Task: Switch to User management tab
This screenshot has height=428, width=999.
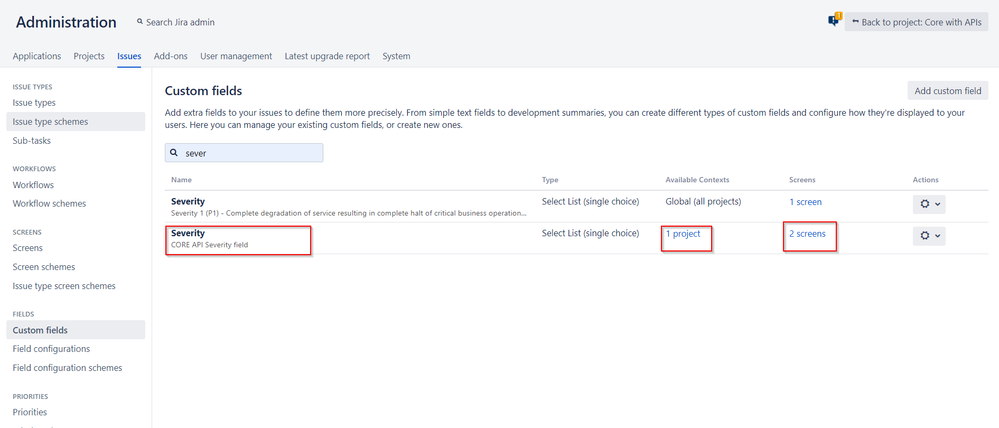Action: (x=236, y=56)
